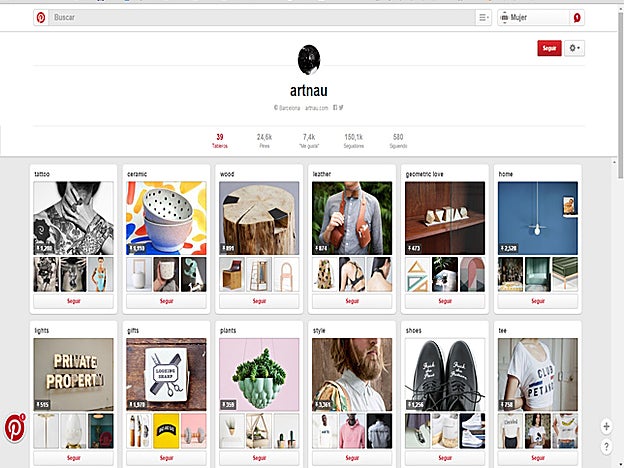Open the categories menu dropdown

(484, 18)
